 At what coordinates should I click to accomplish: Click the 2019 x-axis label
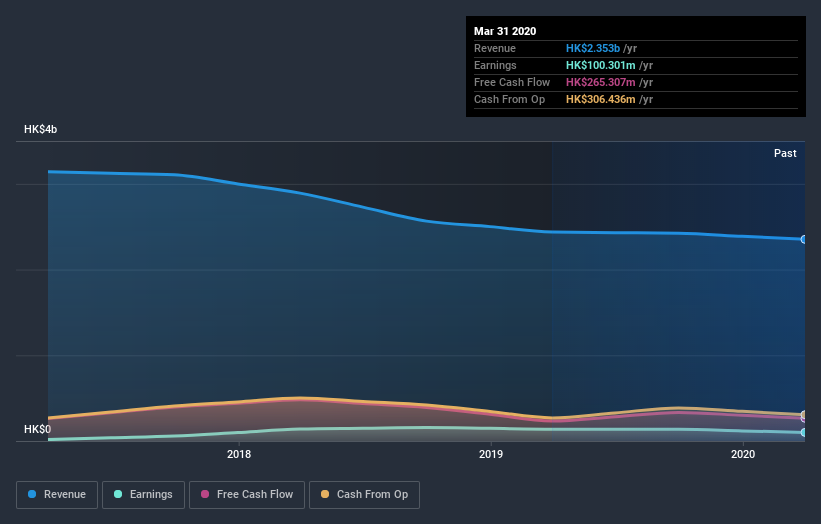(491, 454)
